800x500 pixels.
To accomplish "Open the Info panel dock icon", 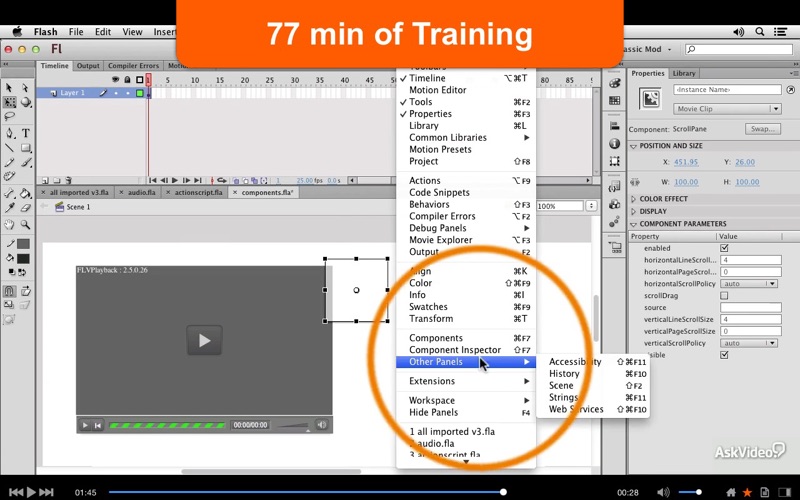I will [x=615, y=144].
